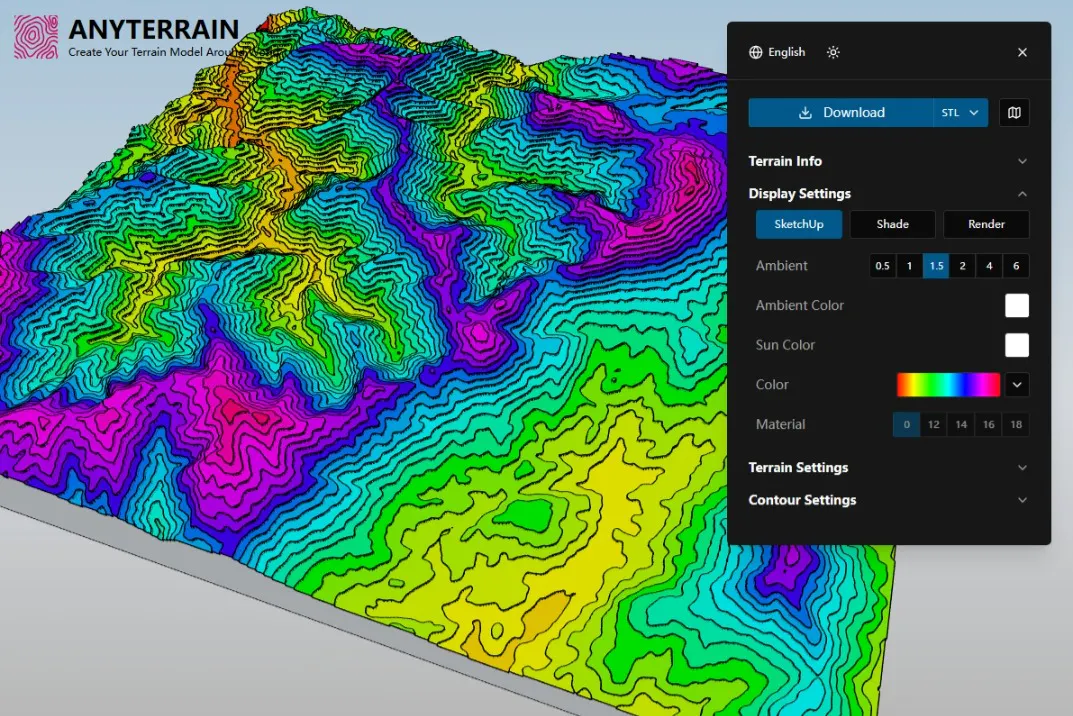The width and height of the screenshot is (1073, 716).
Task: Toggle light theme with sun icon
Action: pyautogui.click(x=833, y=53)
